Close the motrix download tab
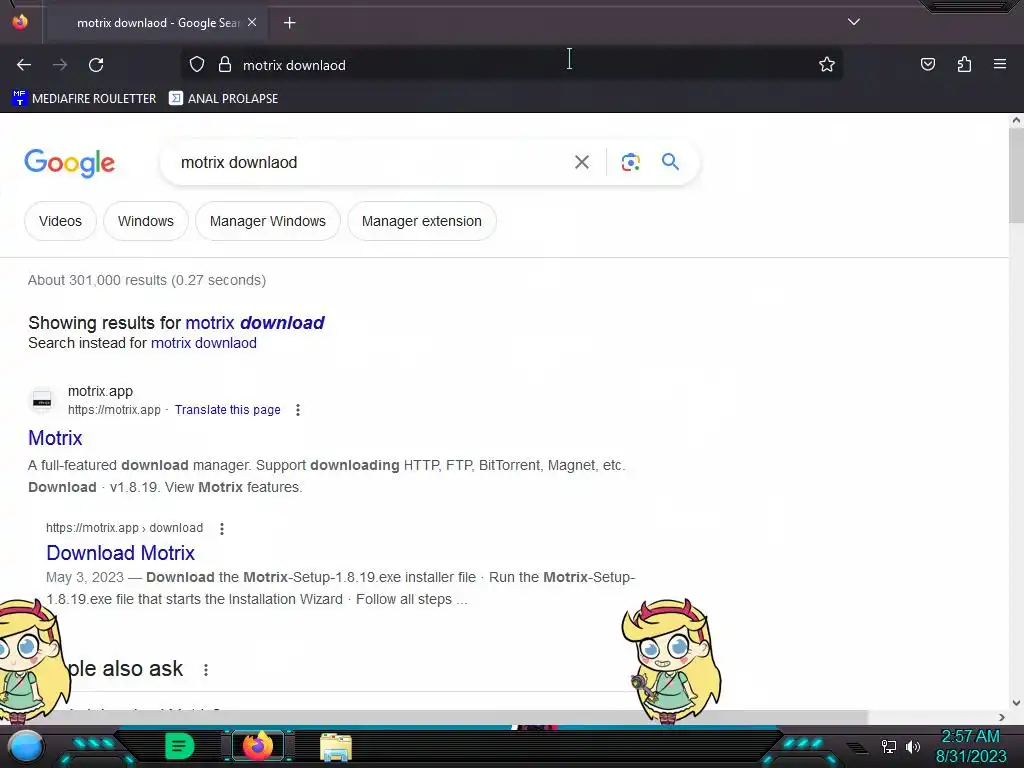The image size is (1024, 768). [252, 22]
